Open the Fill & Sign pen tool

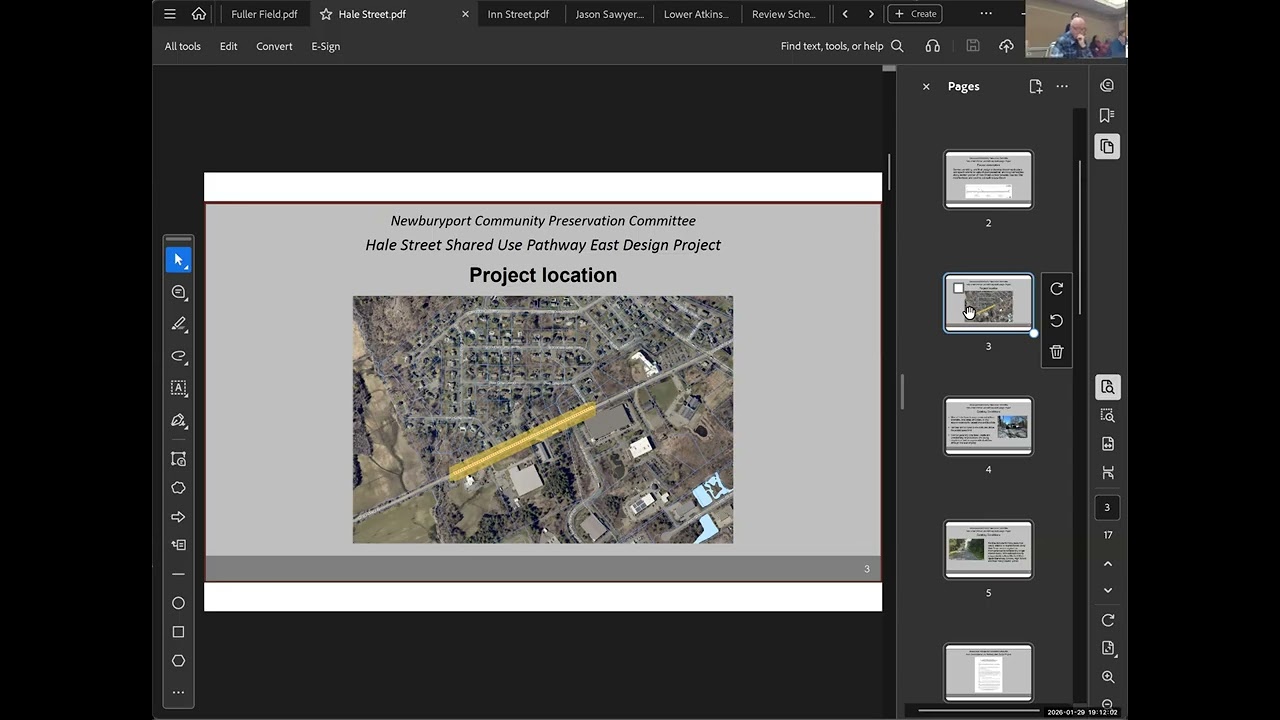pos(178,420)
